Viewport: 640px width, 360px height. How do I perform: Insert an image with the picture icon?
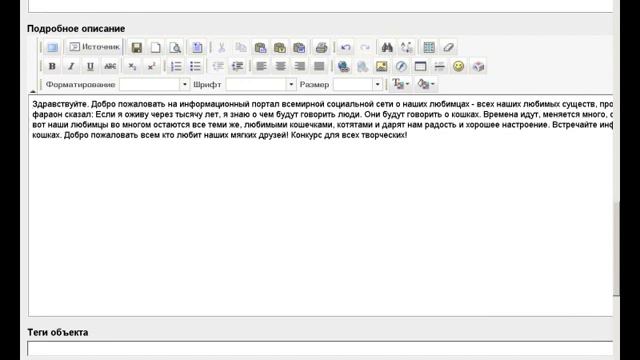(x=382, y=66)
